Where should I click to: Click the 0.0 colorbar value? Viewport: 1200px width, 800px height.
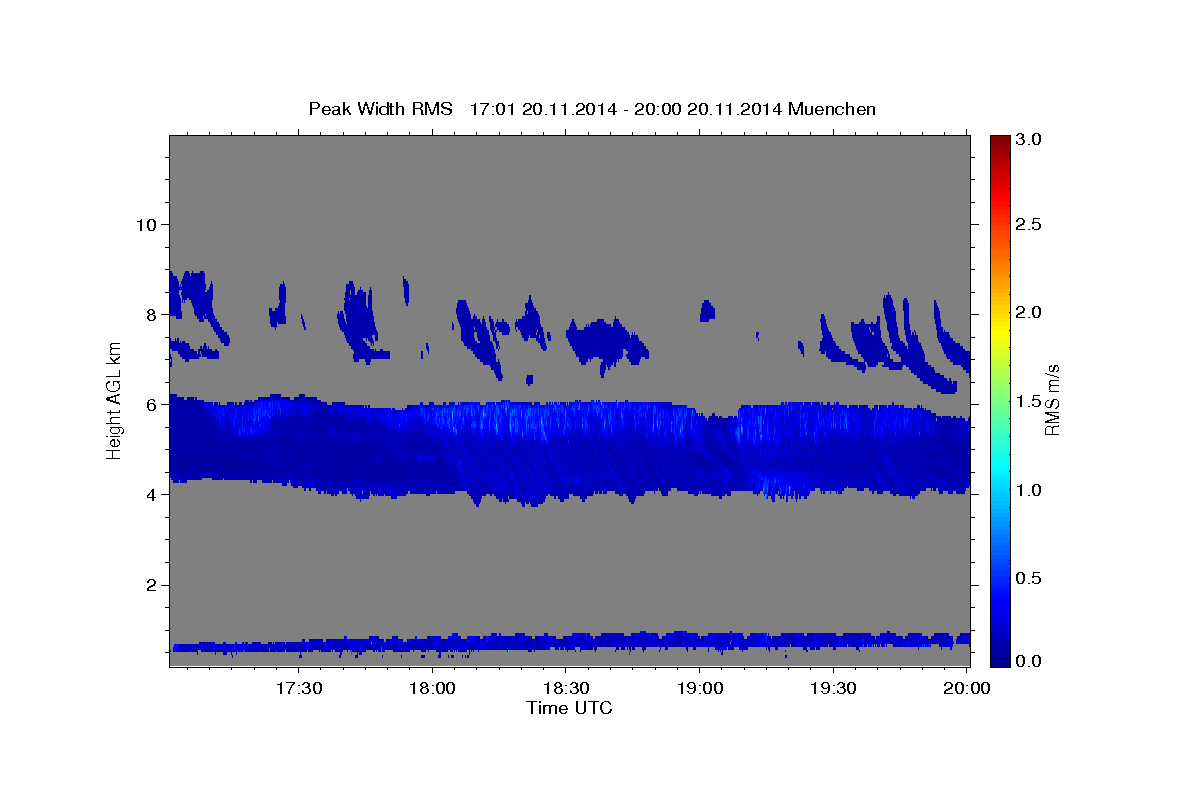tap(1029, 661)
